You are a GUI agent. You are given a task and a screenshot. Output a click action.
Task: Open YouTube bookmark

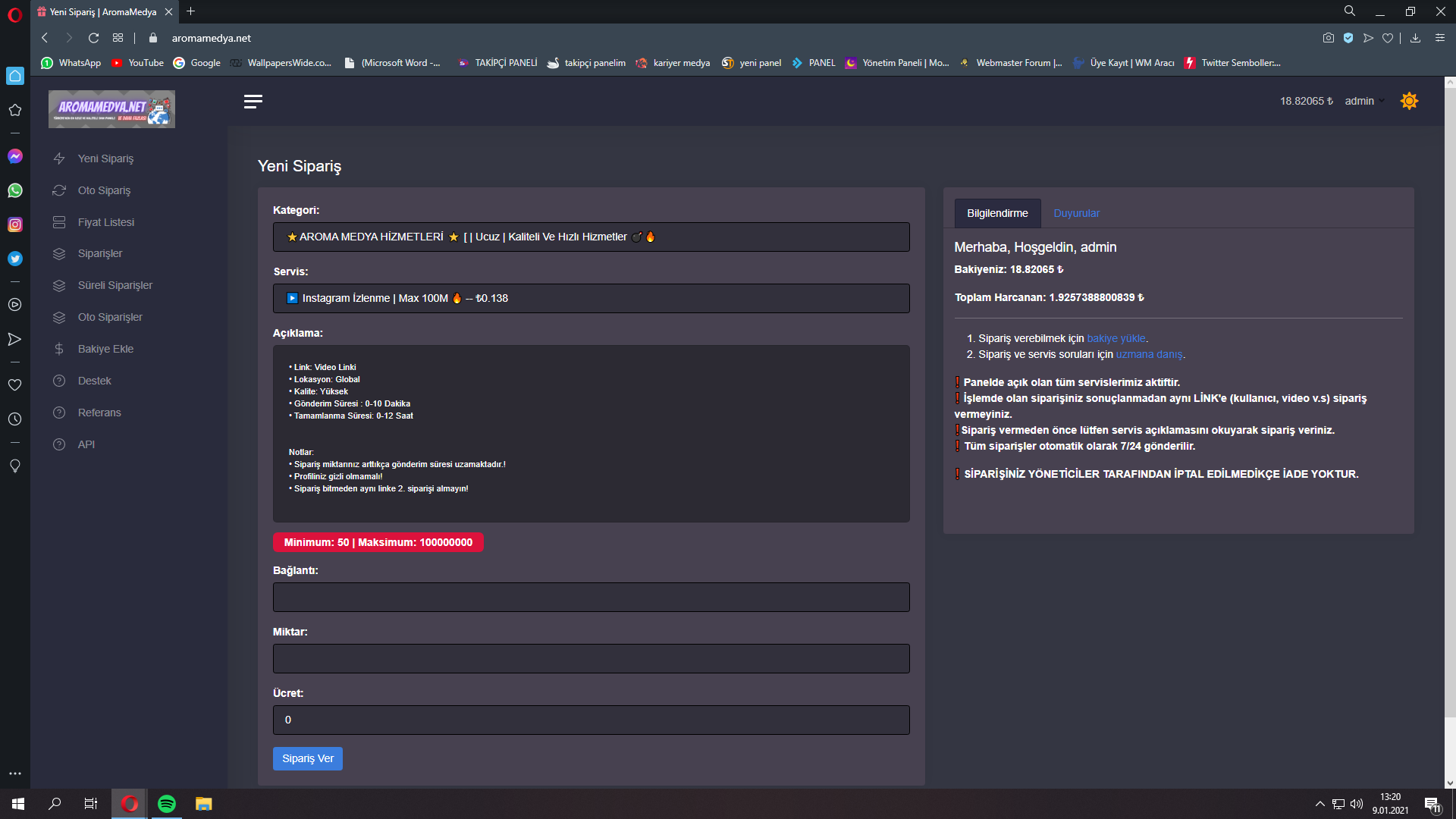pos(138,63)
